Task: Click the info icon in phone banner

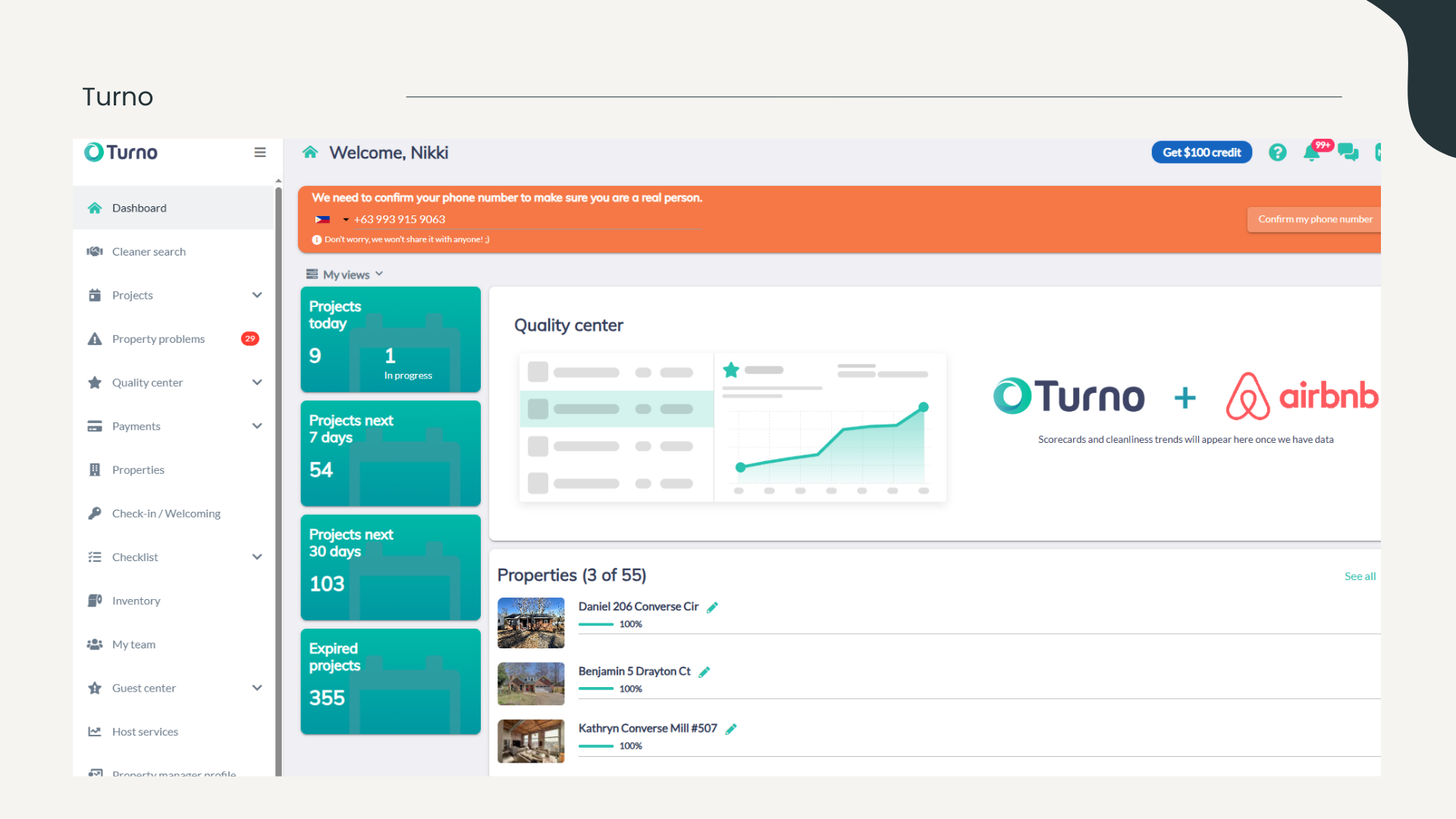Action: 317,240
